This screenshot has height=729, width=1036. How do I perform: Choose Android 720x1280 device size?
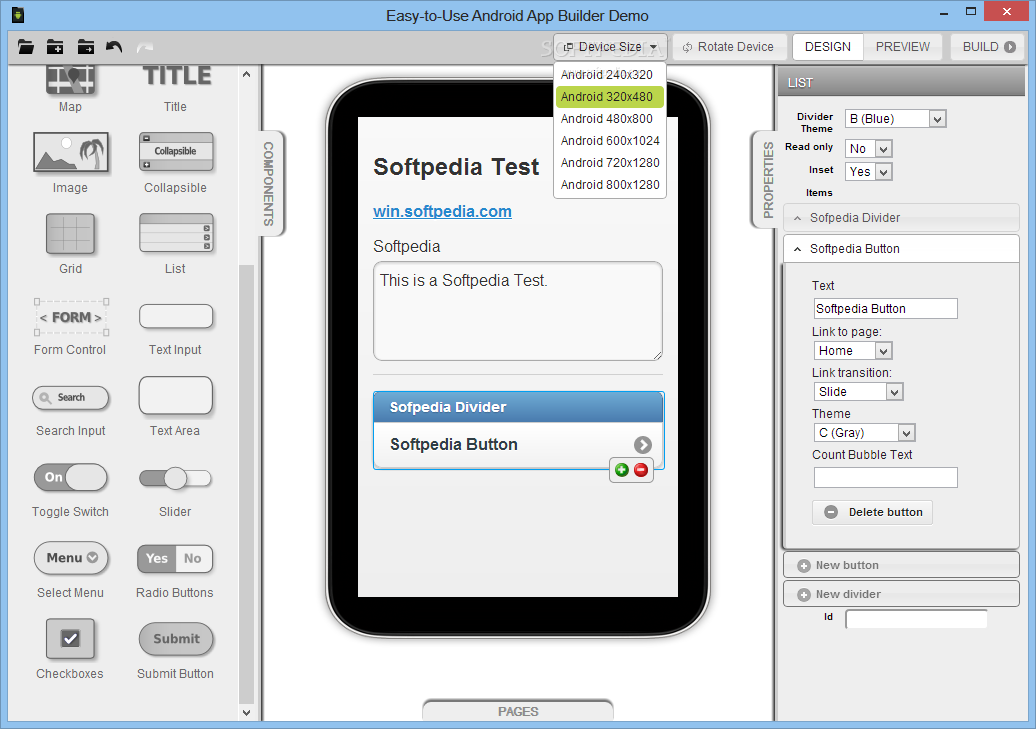pyautogui.click(x=610, y=163)
